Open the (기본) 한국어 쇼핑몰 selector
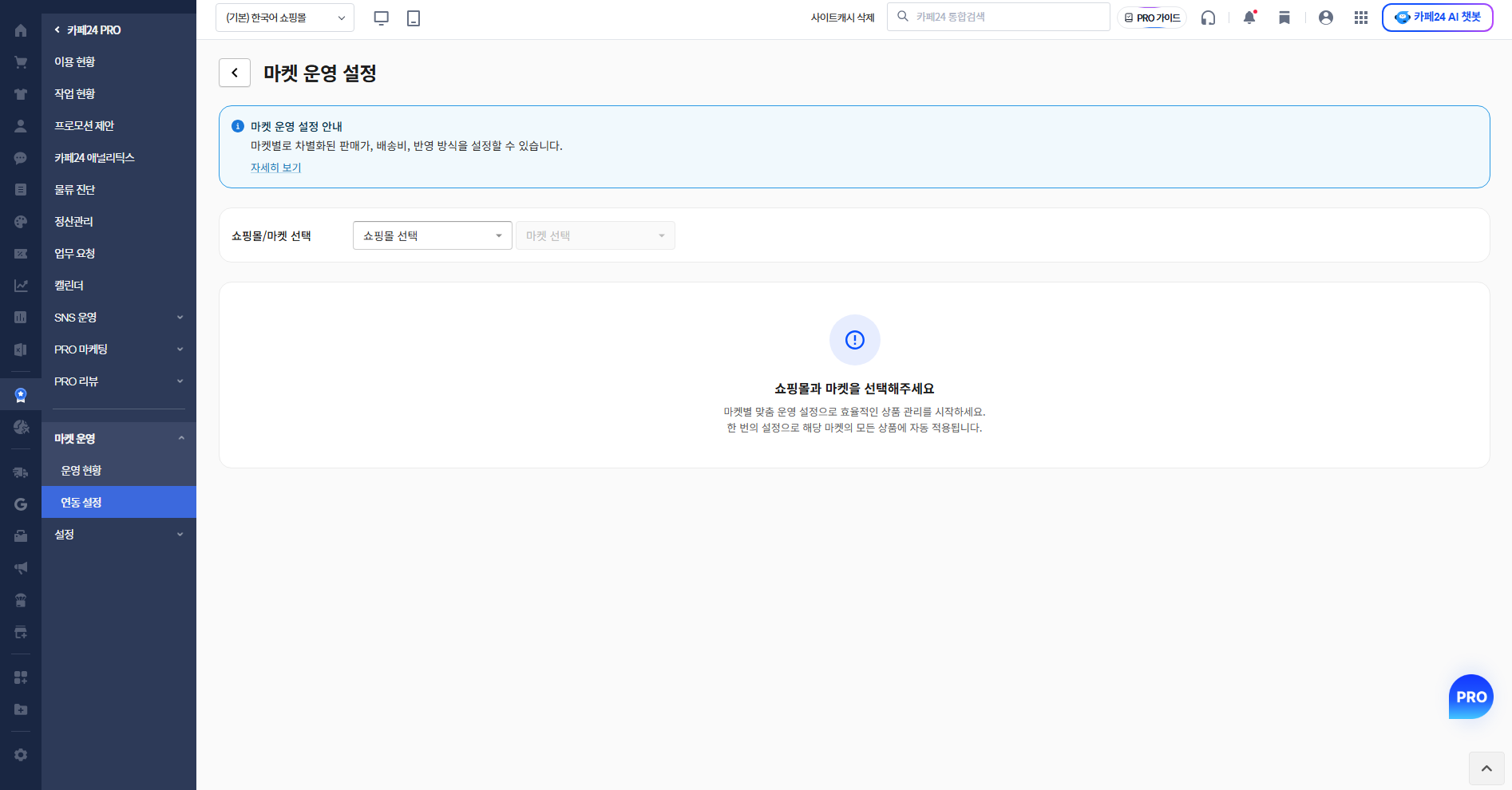This screenshot has height=790, width=1512. point(285,18)
